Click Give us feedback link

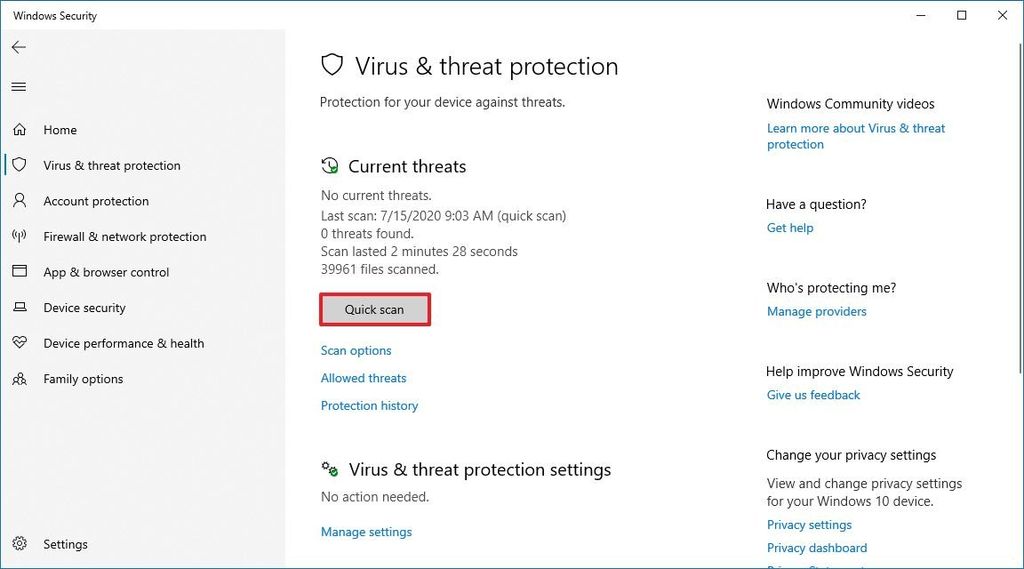[813, 395]
